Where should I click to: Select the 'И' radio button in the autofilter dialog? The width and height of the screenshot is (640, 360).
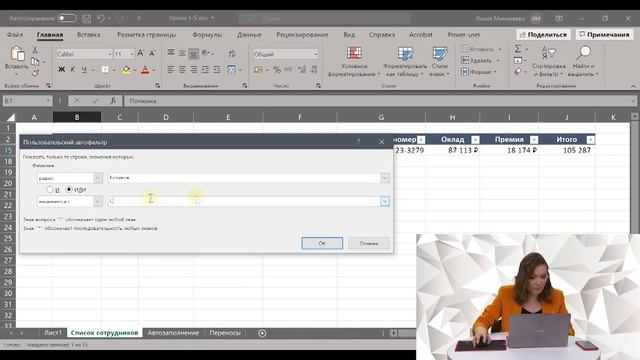50,189
